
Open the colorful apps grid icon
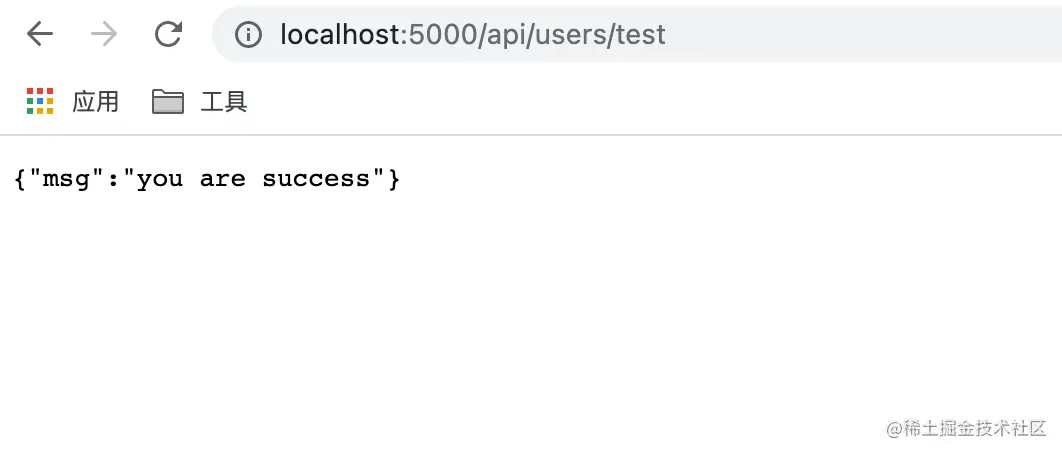click(40, 101)
